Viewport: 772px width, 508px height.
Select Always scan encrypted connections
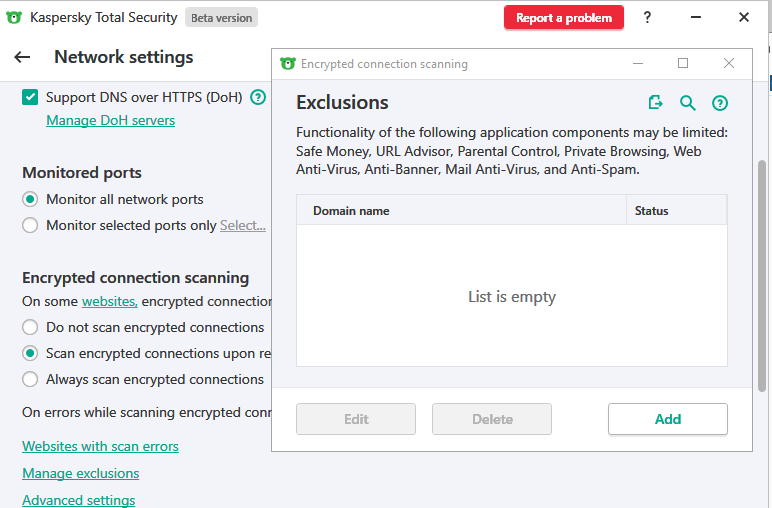coord(30,379)
